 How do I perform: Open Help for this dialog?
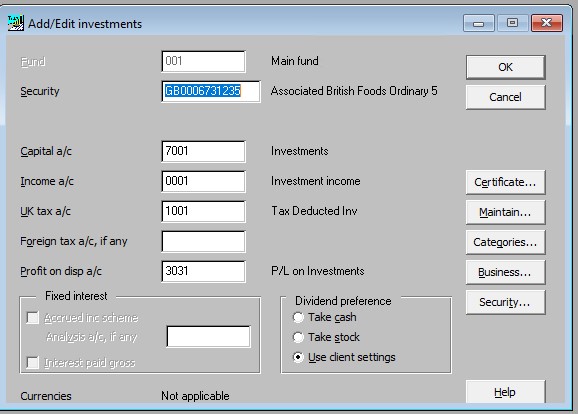coord(505,392)
